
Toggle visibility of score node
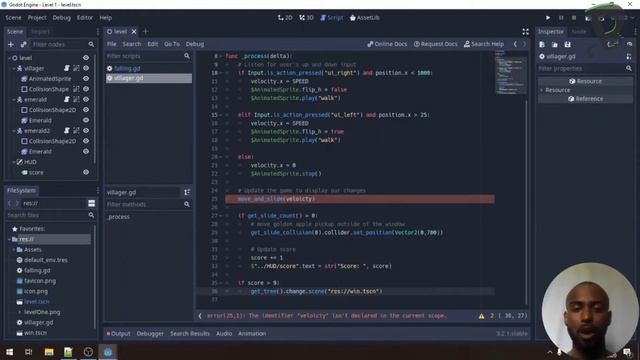point(86,172)
